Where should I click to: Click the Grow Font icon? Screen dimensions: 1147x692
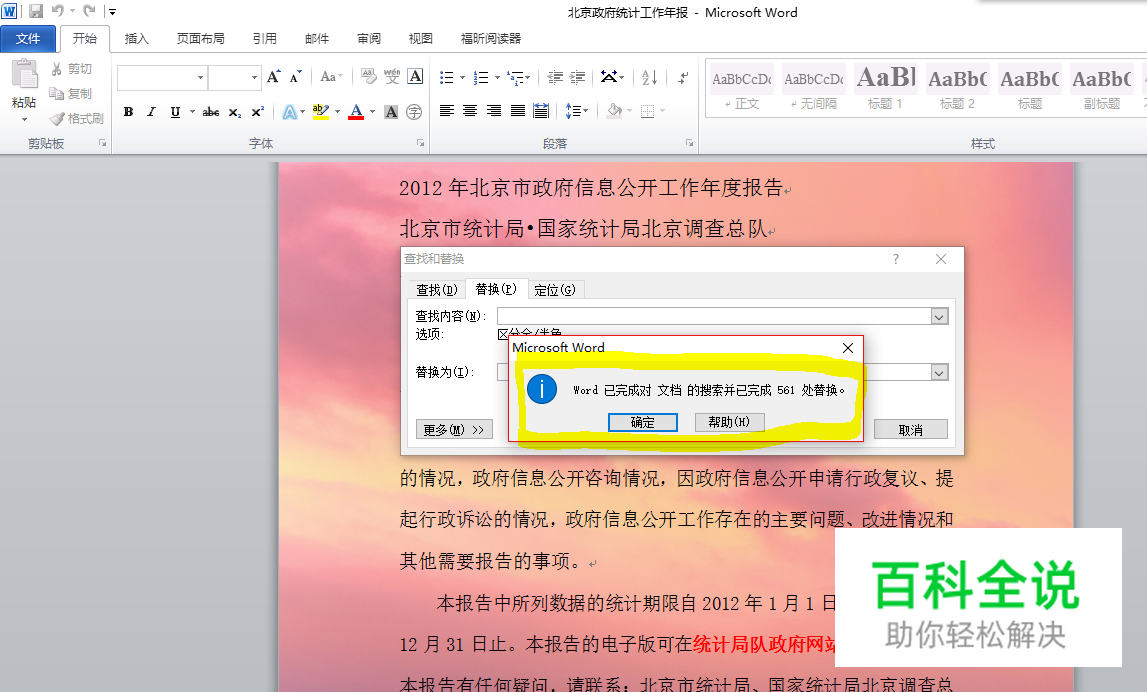(274, 77)
